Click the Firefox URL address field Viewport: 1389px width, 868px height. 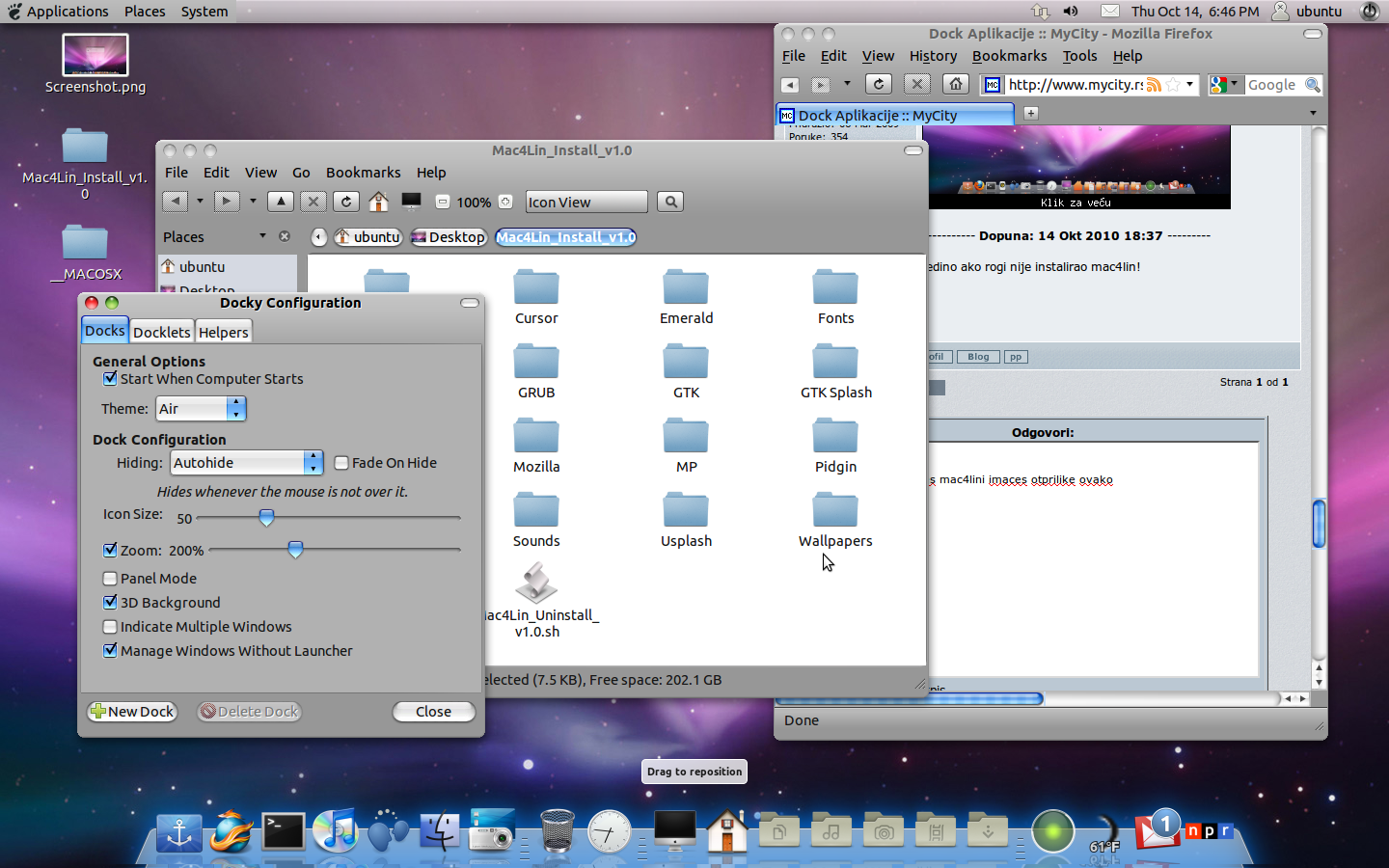[x=1075, y=85]
